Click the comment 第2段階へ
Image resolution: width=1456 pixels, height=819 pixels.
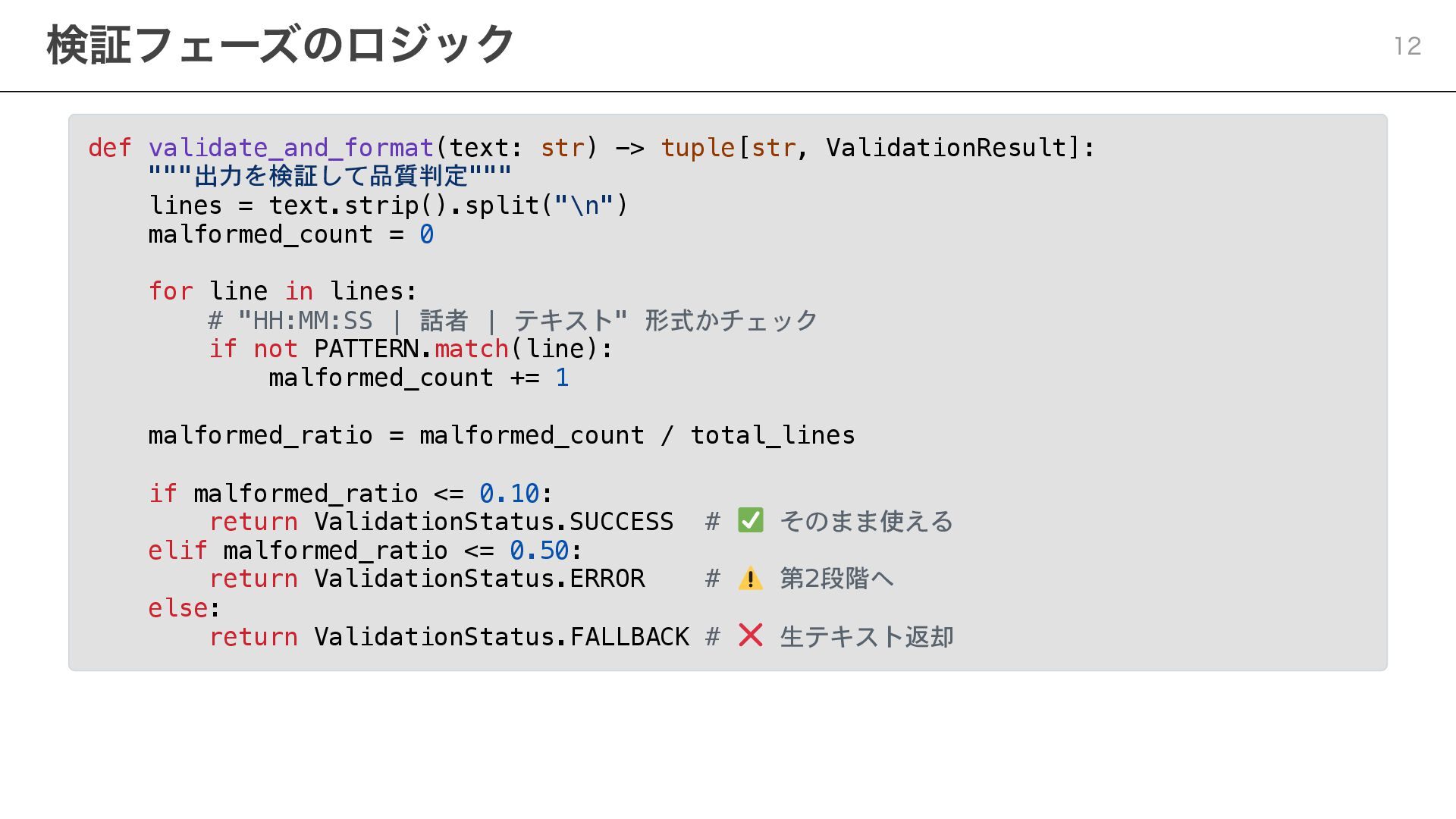tap(836, 579)
